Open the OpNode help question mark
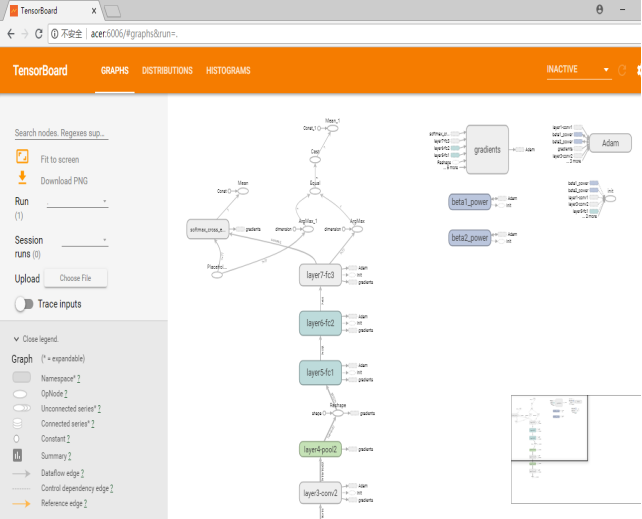 (66, 394)
